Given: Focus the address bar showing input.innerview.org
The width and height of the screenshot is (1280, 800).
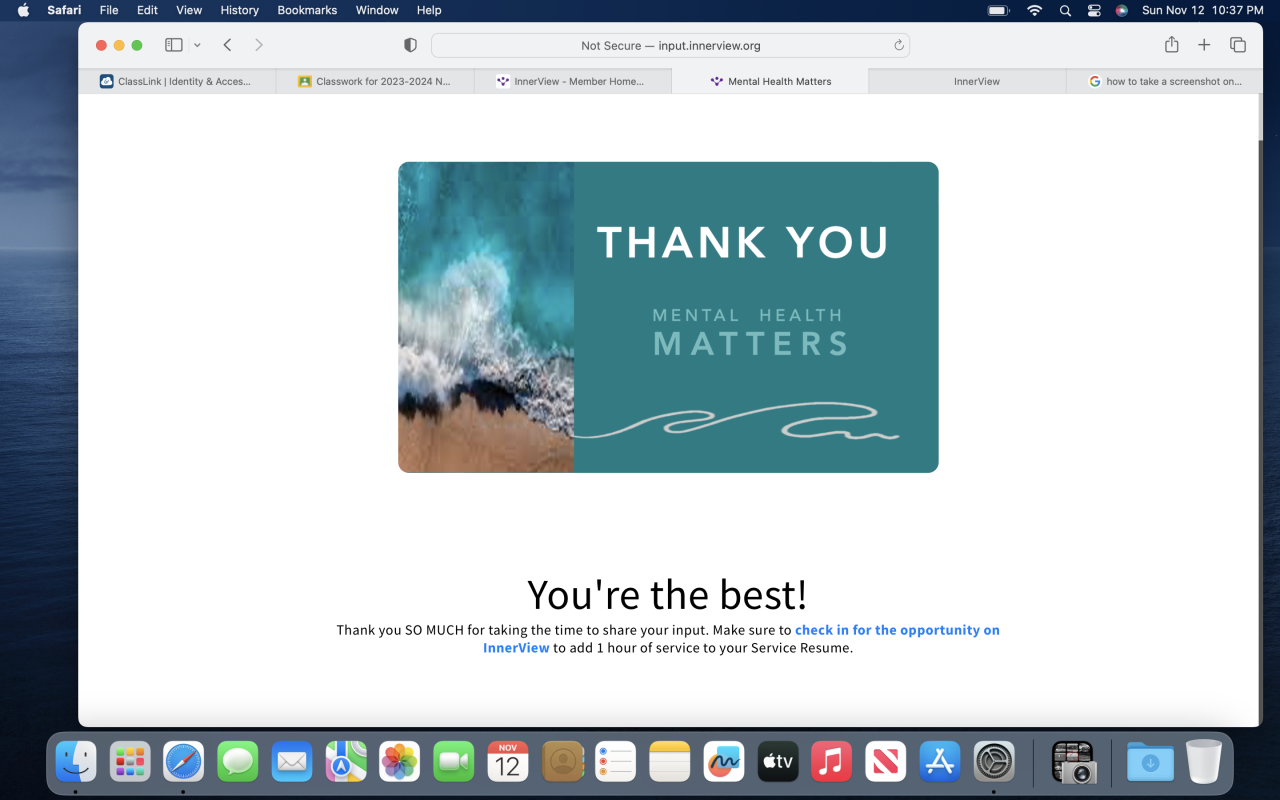Looking at the screenshot, I should click(x=670, y=45).
